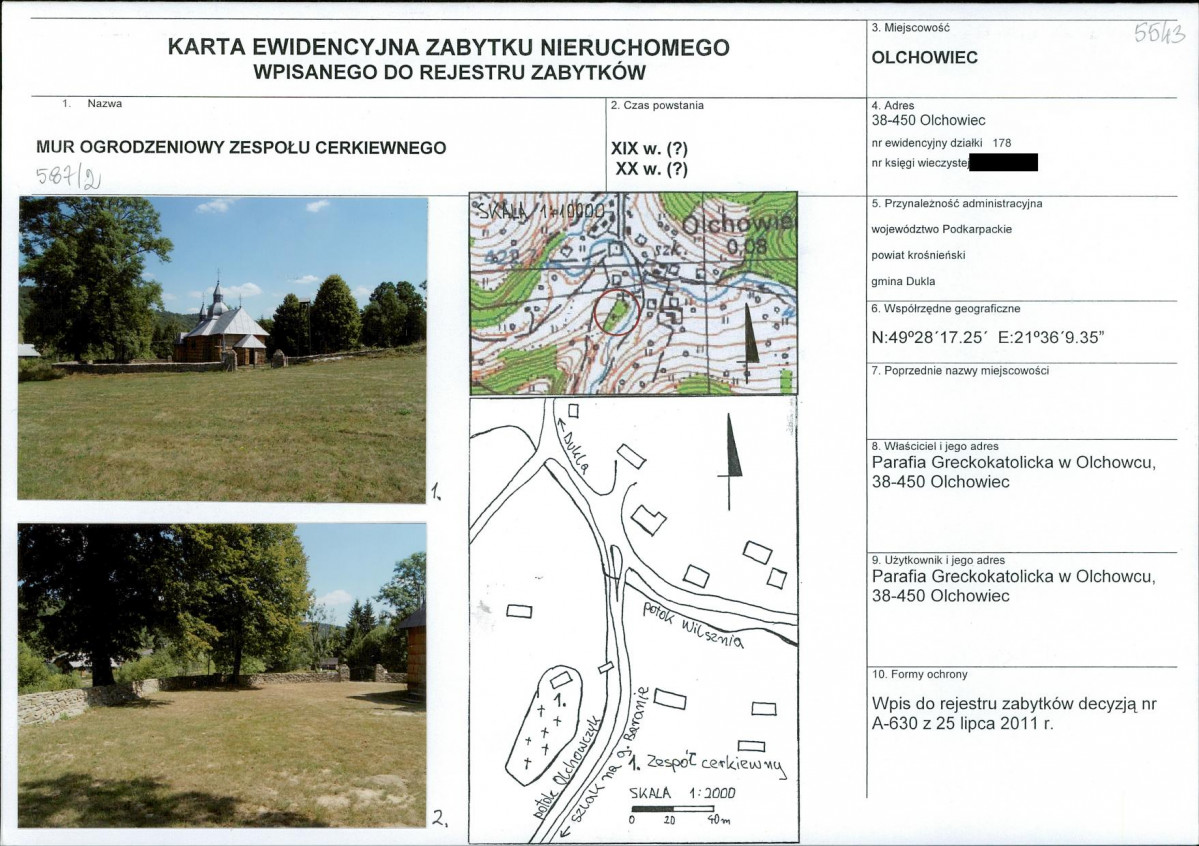Click the scale bar '0 20 40m'

(x=679, y=814)
